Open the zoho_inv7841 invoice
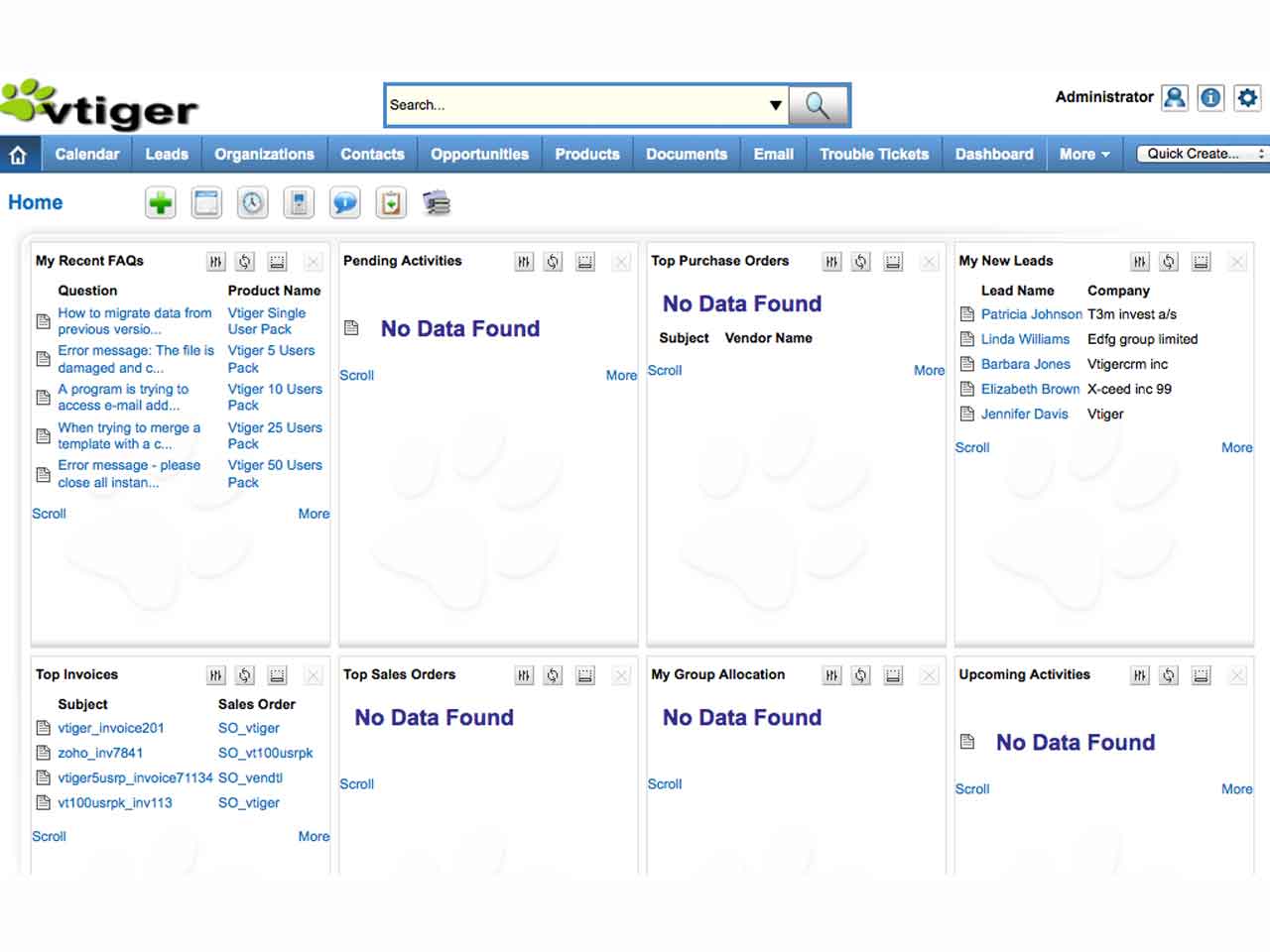Viewport: 1270px width, 952px height. click(100, 753)
